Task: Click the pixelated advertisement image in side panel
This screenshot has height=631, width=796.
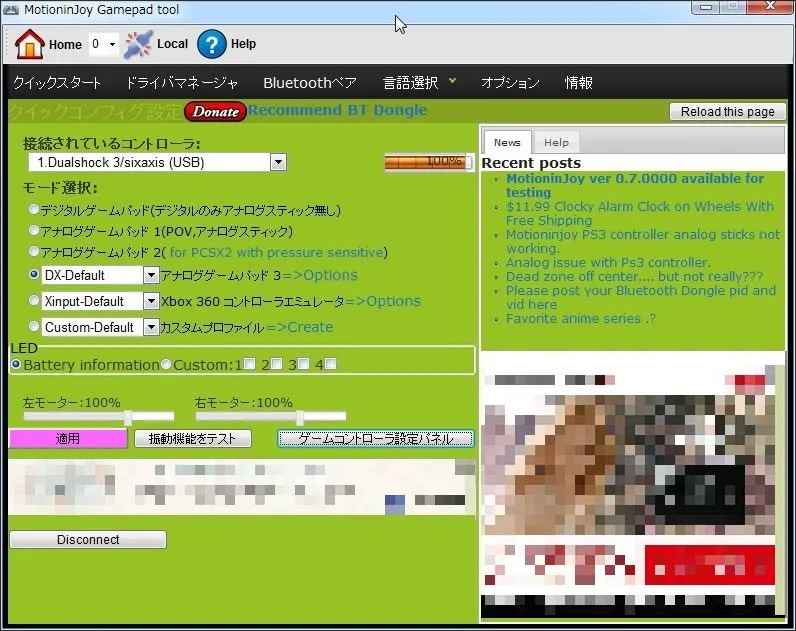Action: (x=628, y=492)
